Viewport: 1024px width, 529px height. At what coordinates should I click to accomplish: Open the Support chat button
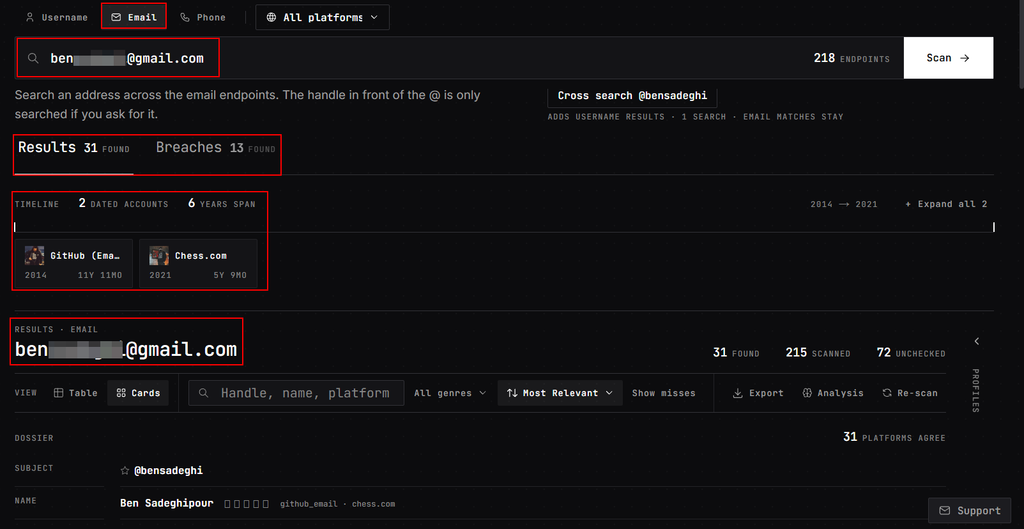click(969, 511)
